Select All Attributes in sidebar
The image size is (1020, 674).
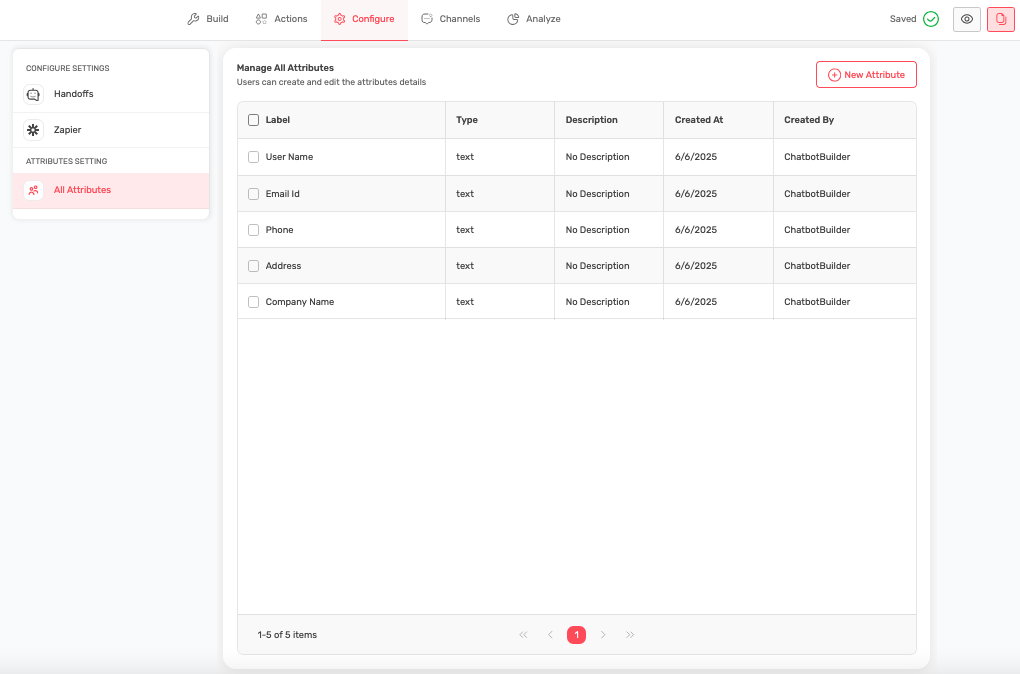click(x=82, y=190)
